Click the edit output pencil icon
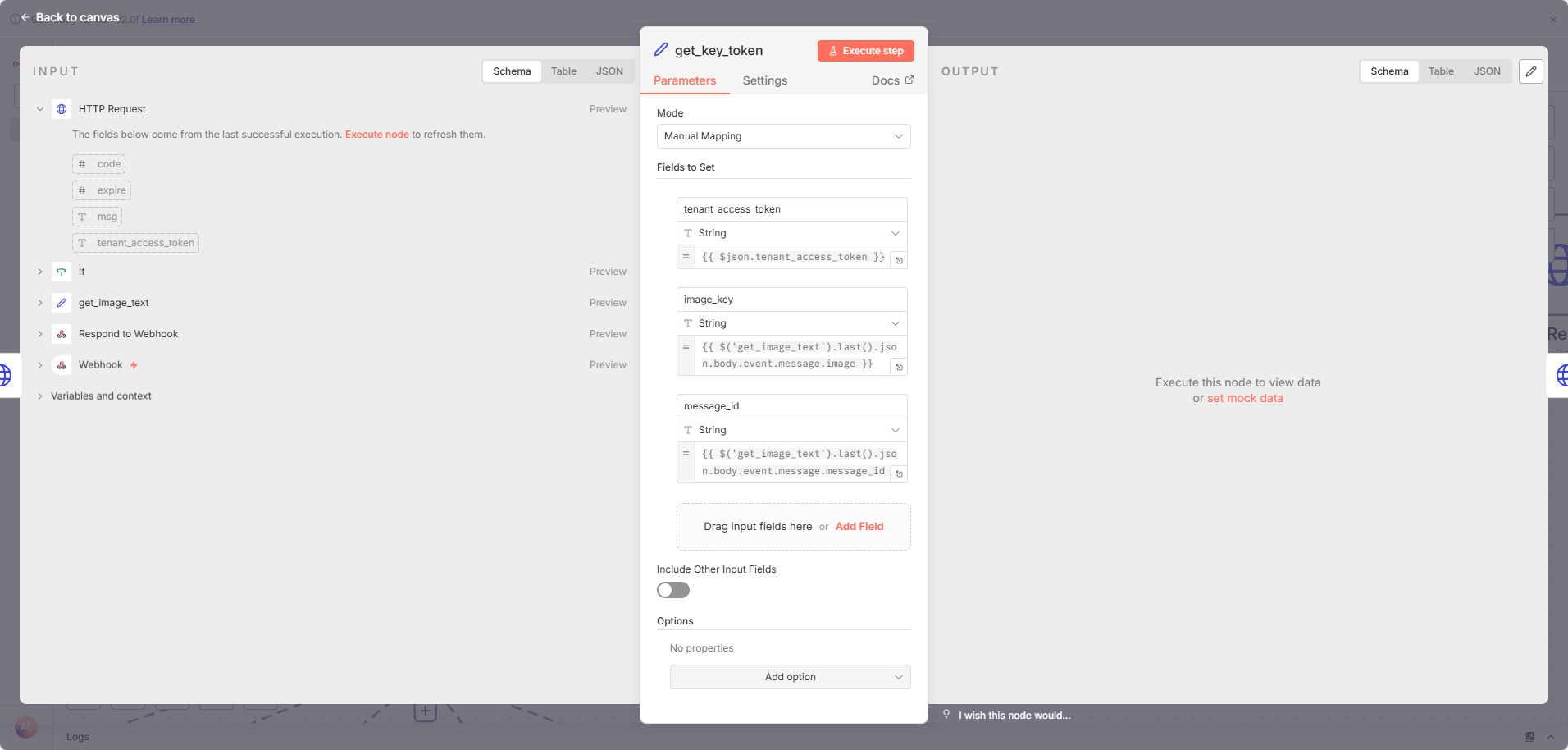 (x=1530, y=71)
